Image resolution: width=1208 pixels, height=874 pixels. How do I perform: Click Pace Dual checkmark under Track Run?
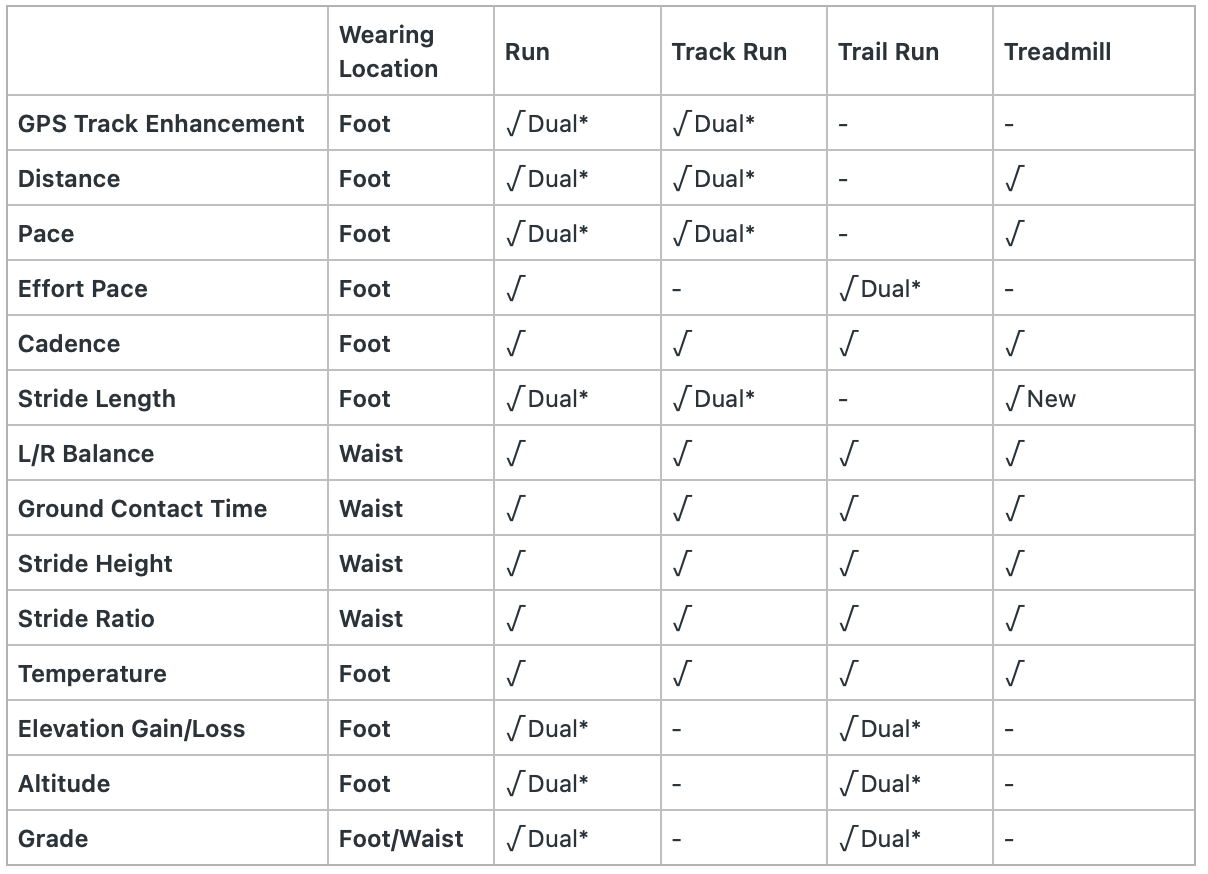click(713, 234)
